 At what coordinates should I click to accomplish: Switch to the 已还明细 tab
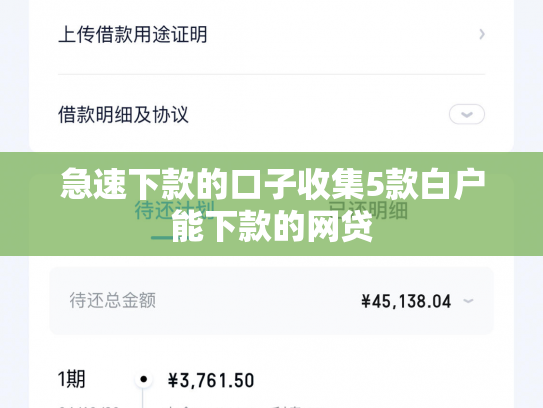pos(368,210)
